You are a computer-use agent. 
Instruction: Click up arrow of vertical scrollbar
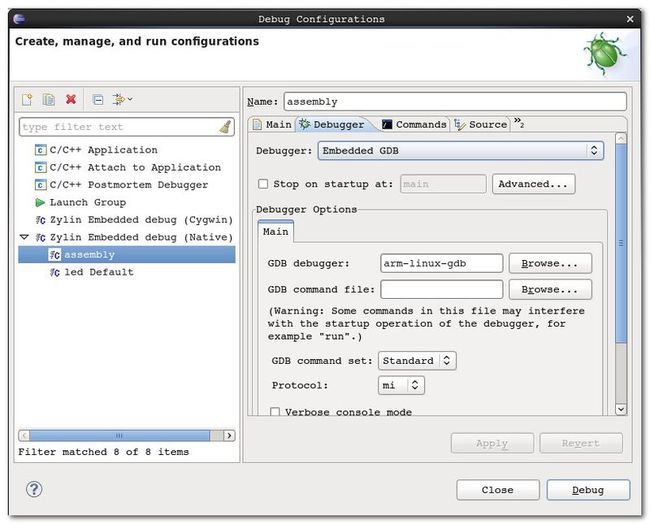tap(621, 138)
